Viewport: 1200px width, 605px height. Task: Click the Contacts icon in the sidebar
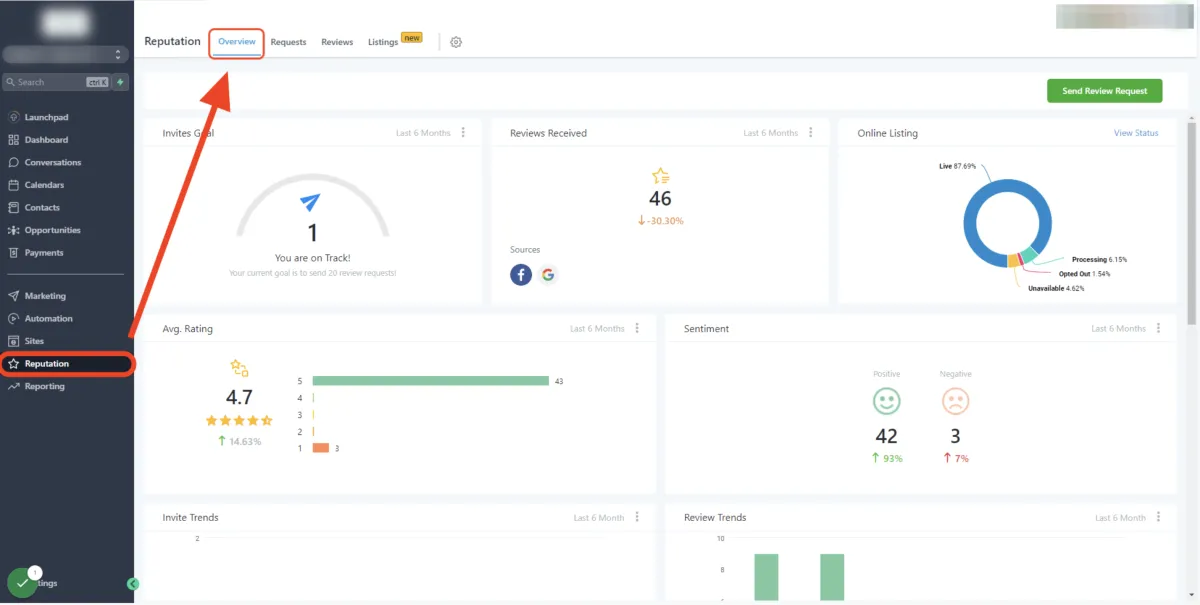pyautogui.click(x=14, y=207)
